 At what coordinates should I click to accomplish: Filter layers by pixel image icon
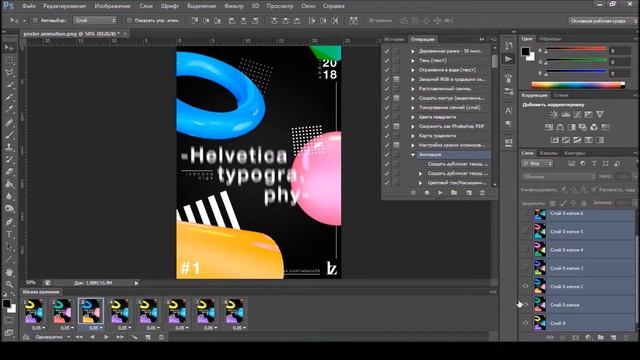571,164
